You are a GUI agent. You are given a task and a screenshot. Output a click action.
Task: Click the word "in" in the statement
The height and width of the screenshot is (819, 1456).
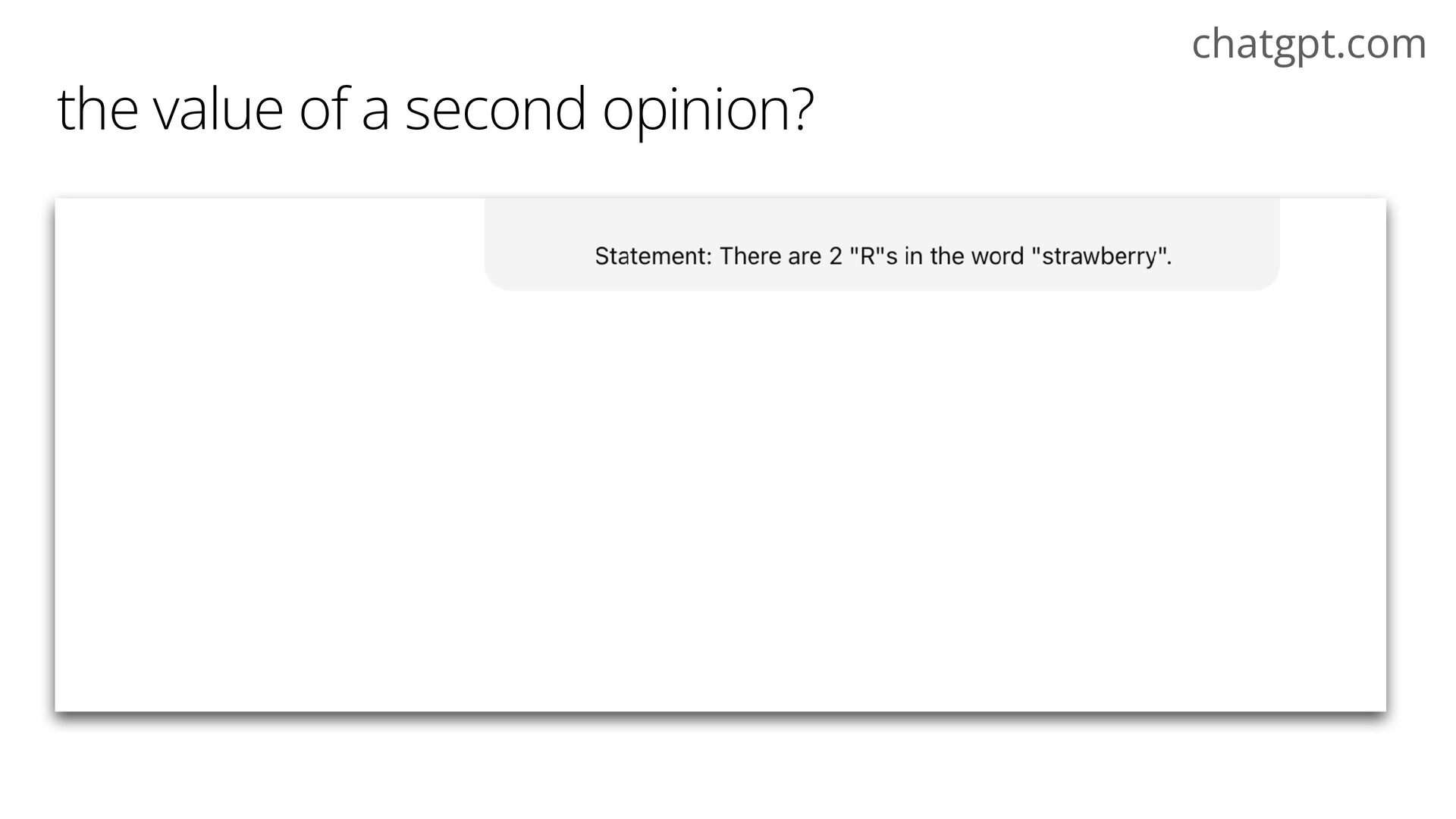pos(913,256)
